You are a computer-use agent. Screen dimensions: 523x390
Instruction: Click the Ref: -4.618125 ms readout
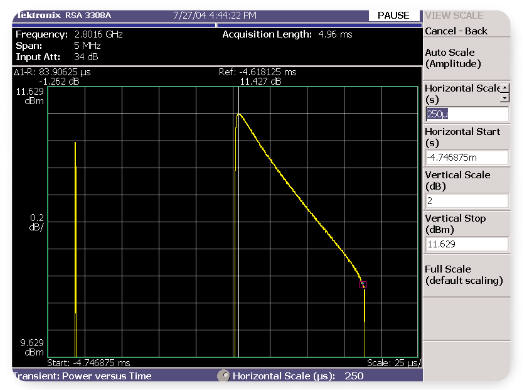[x=257, y=72]
